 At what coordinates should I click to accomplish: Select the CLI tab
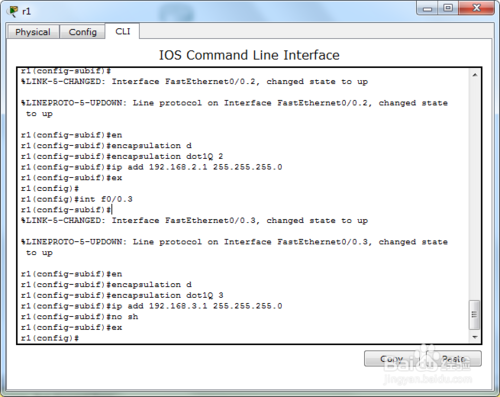[122, 31]
